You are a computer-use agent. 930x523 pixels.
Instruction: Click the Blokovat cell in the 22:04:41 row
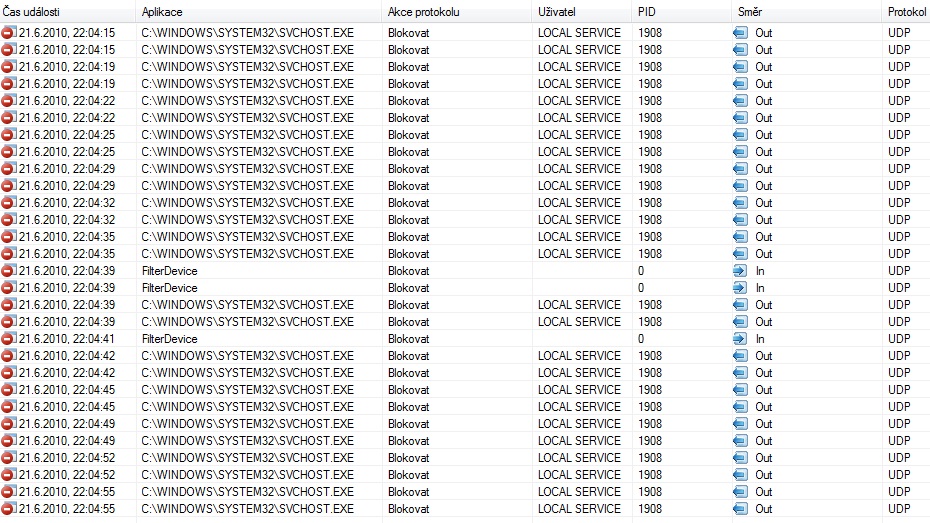tap(408, 339)
